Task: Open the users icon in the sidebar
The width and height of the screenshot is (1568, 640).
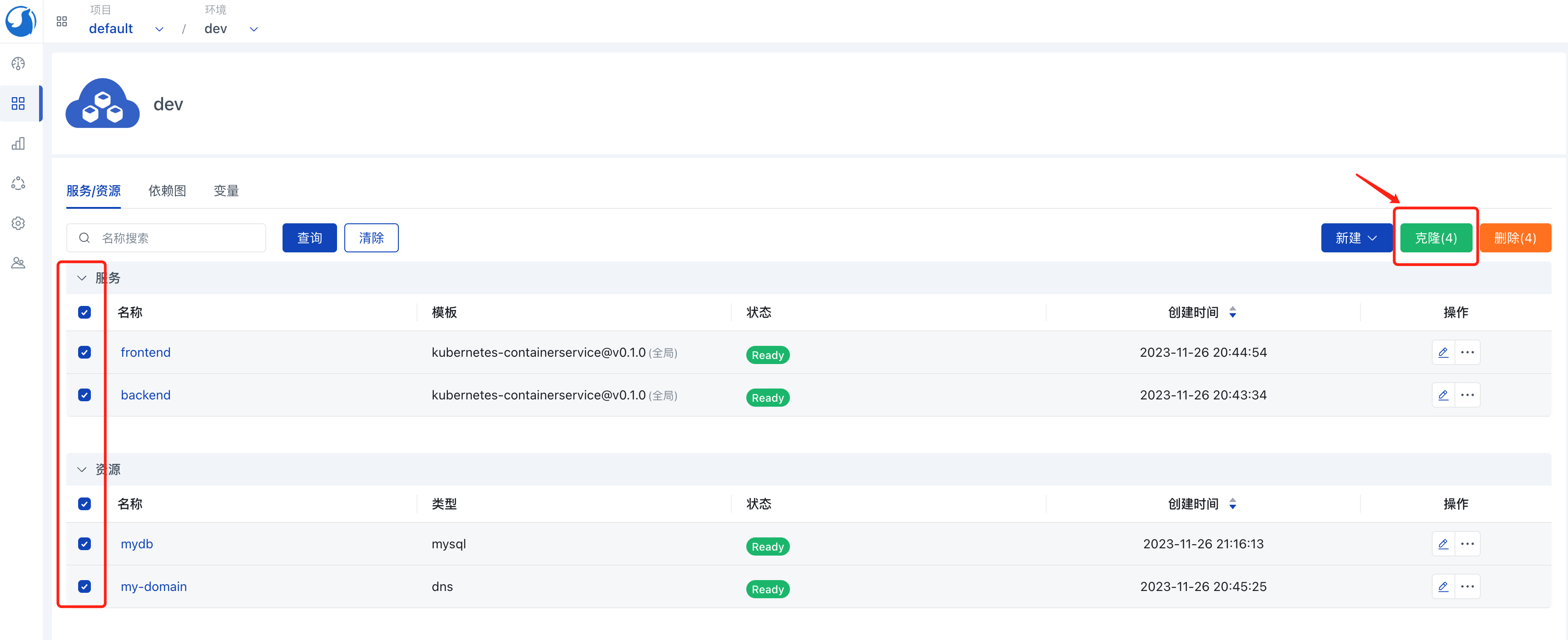Action: pos(18,263)
